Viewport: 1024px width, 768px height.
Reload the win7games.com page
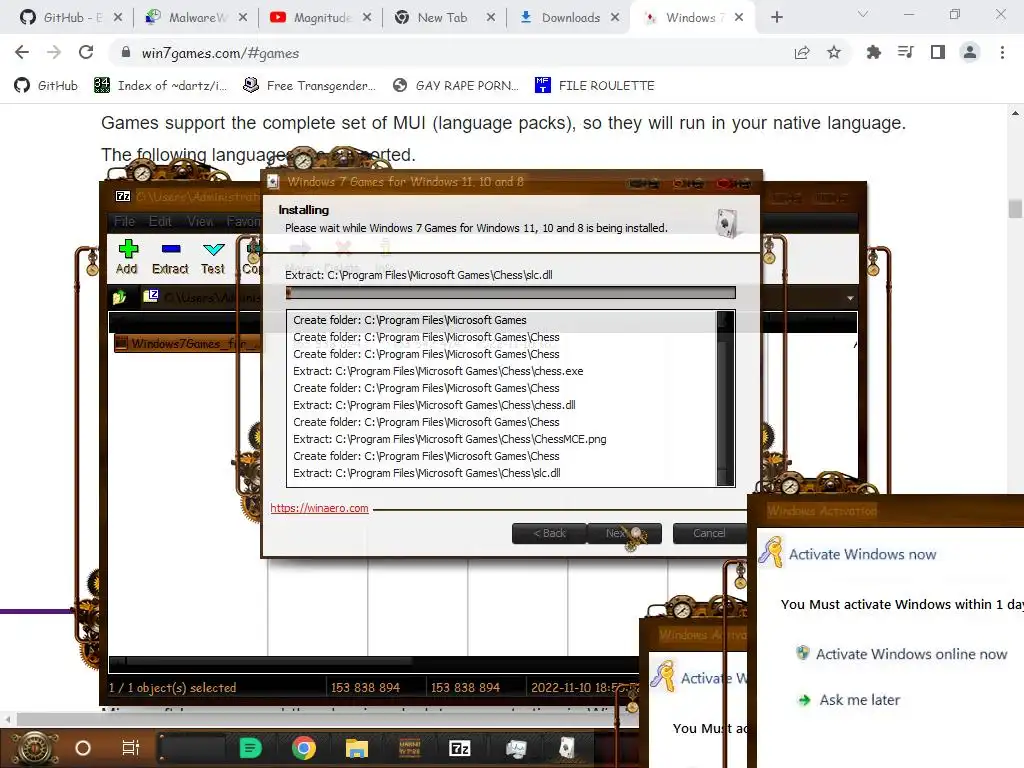pyautogui.click(x=86, y=52)
